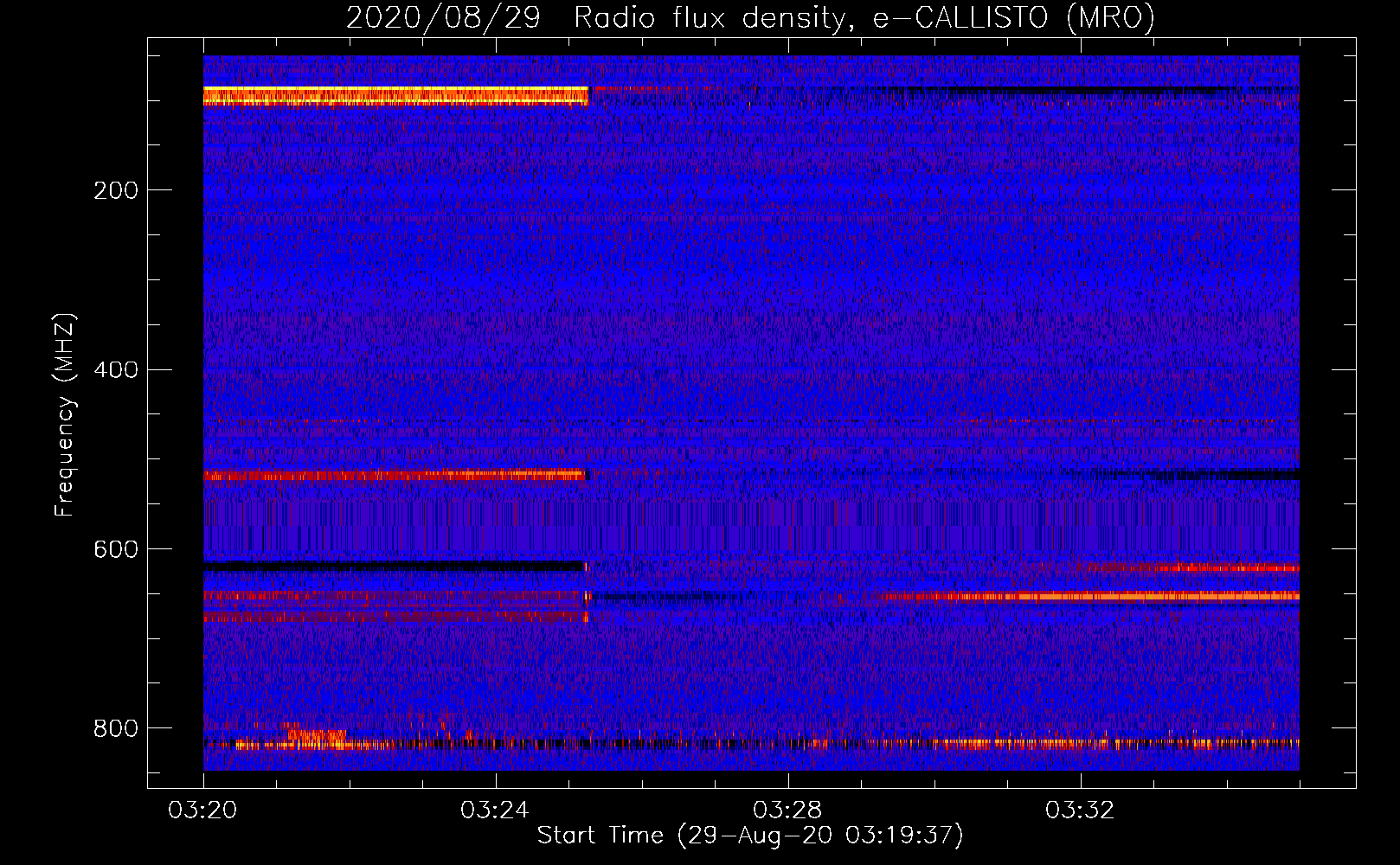Click the 200 frequency tick label
This screenshot has width=1400, height=865.
tap(116, 190)
